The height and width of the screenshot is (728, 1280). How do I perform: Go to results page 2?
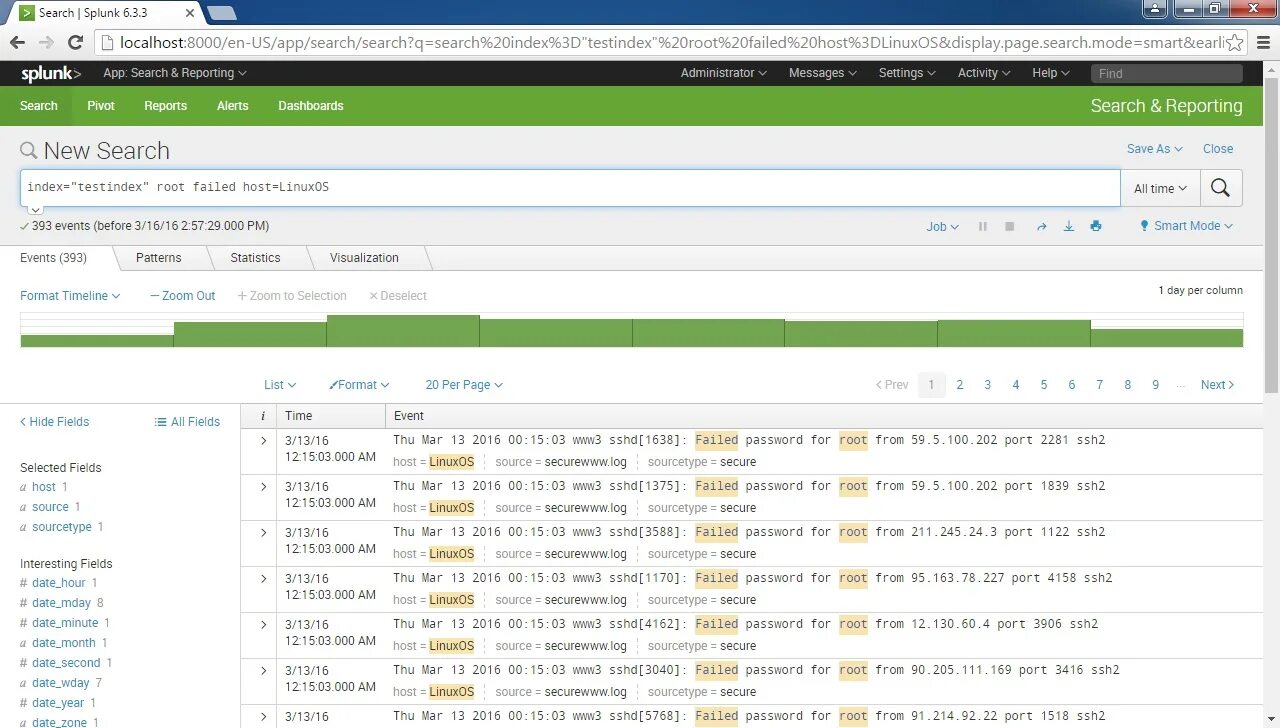click(960, 385)
